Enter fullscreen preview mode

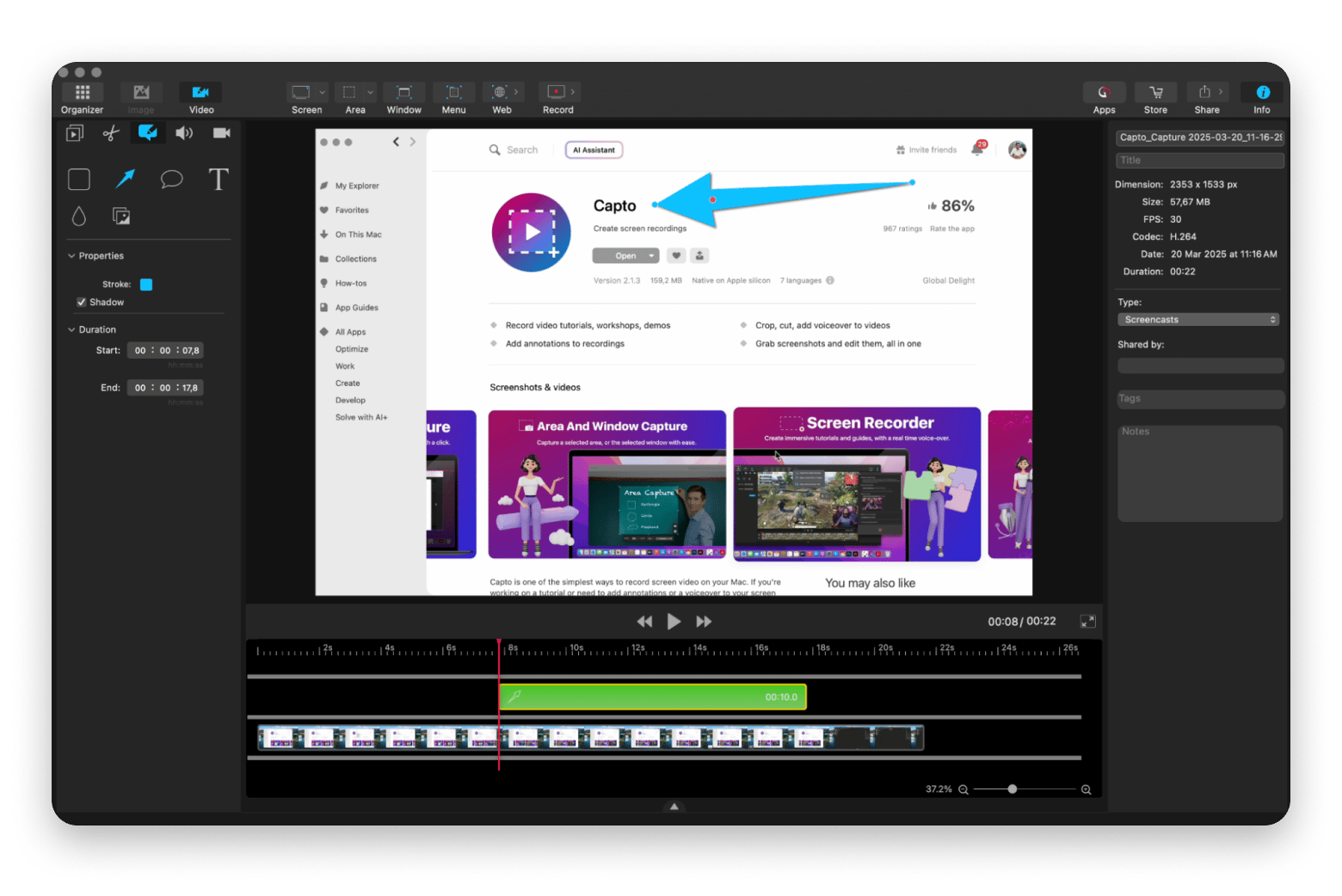(1087, 620)
